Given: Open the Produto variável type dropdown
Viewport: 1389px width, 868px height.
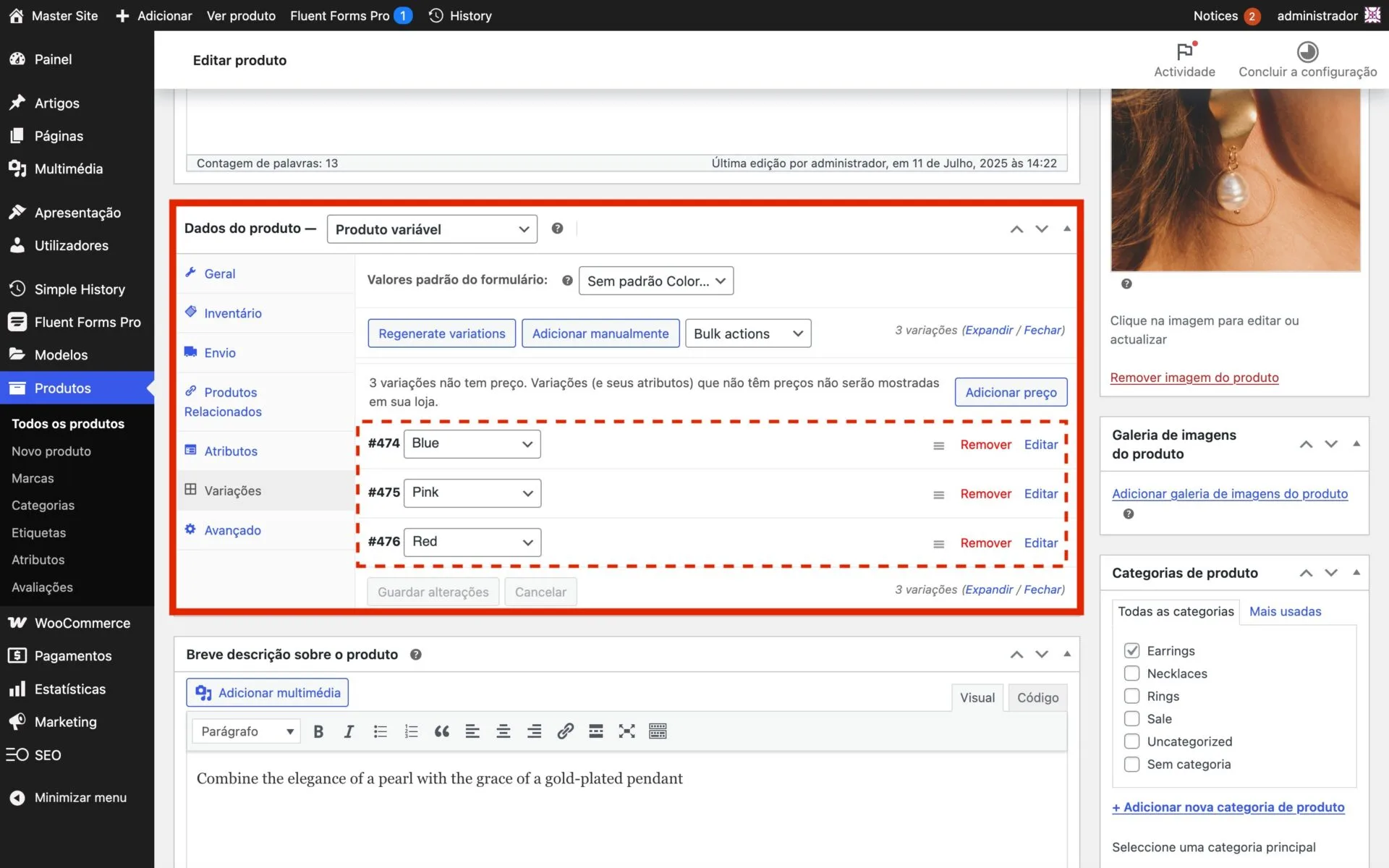Looking at the screenshot, I should pyautogui.click(x=432, y=229).
